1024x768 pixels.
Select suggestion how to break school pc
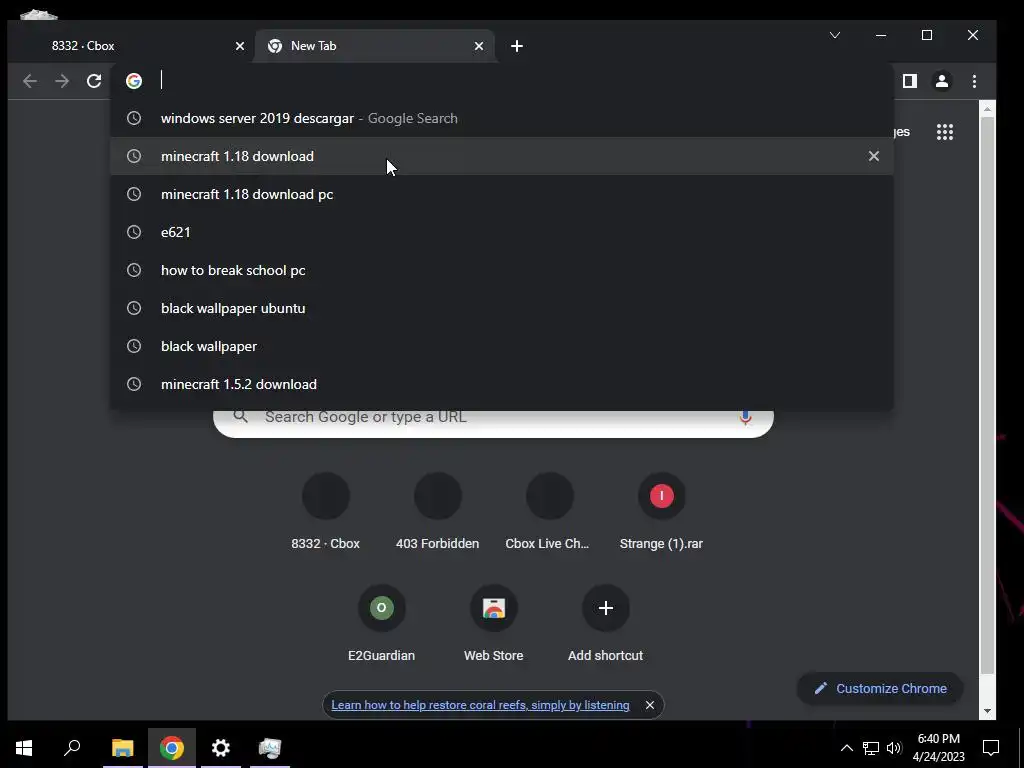[x=502, y=270]
